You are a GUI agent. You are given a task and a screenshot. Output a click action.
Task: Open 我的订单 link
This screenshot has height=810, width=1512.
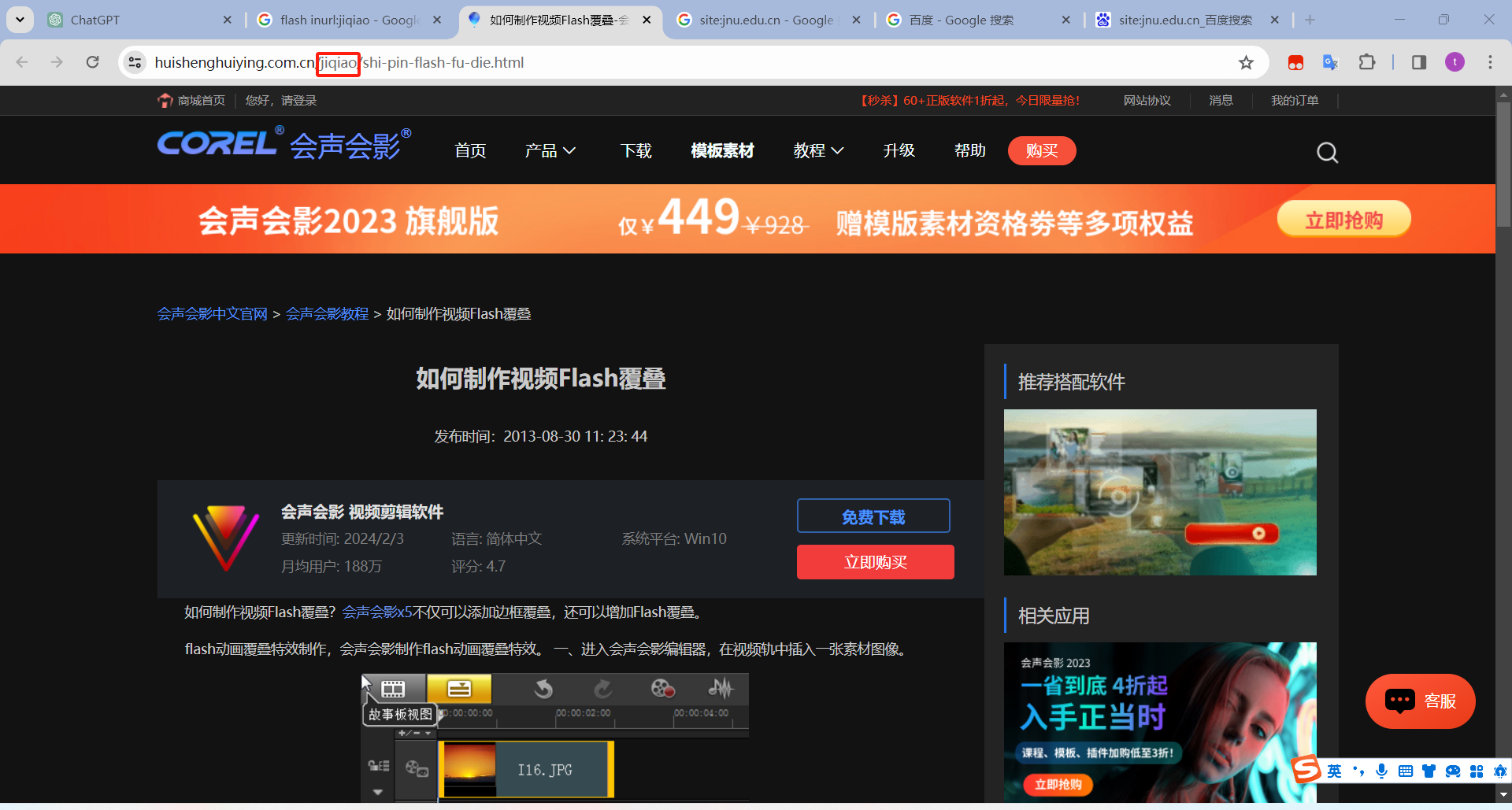[x=1295, y=101]
